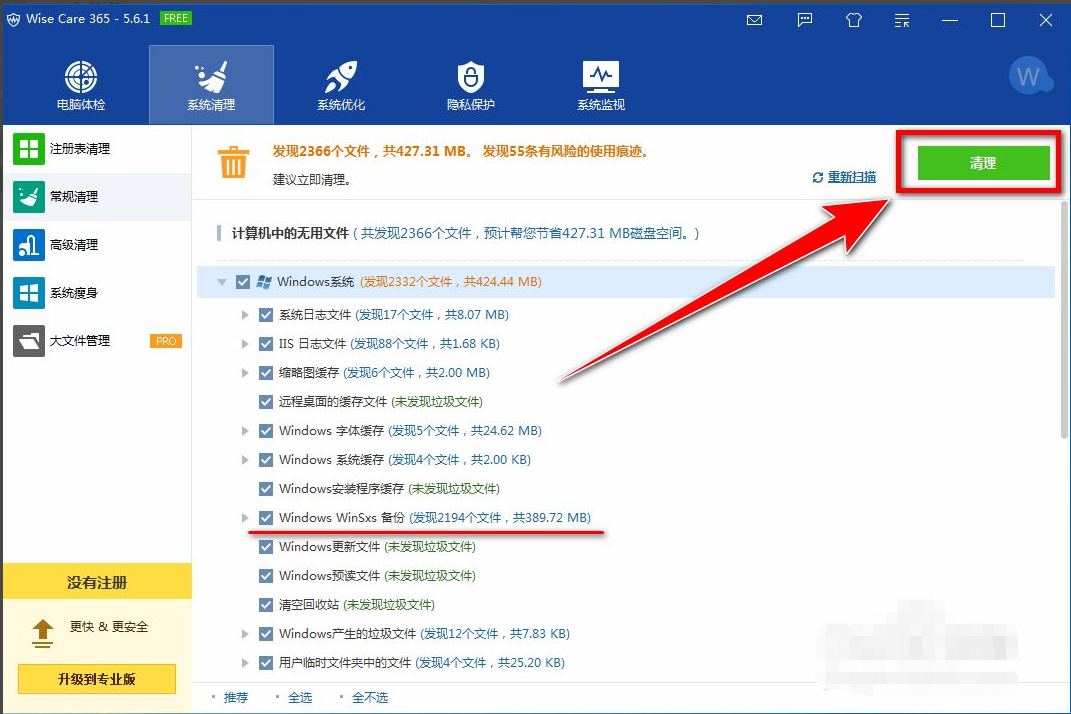1071x714 pixels.
Task: Open the 电脑体检 PC checkup icon
Action: pyautogui.click(x=81, y=78)
